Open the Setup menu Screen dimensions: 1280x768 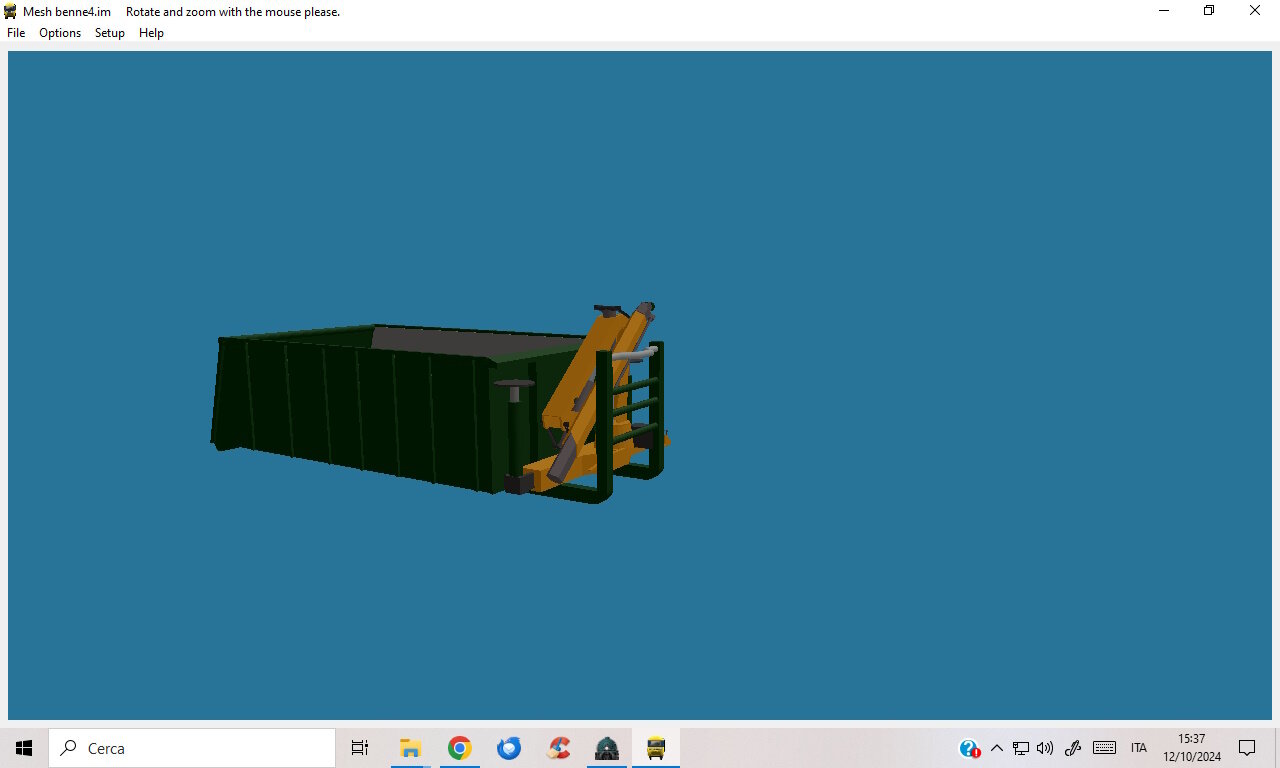110,33
